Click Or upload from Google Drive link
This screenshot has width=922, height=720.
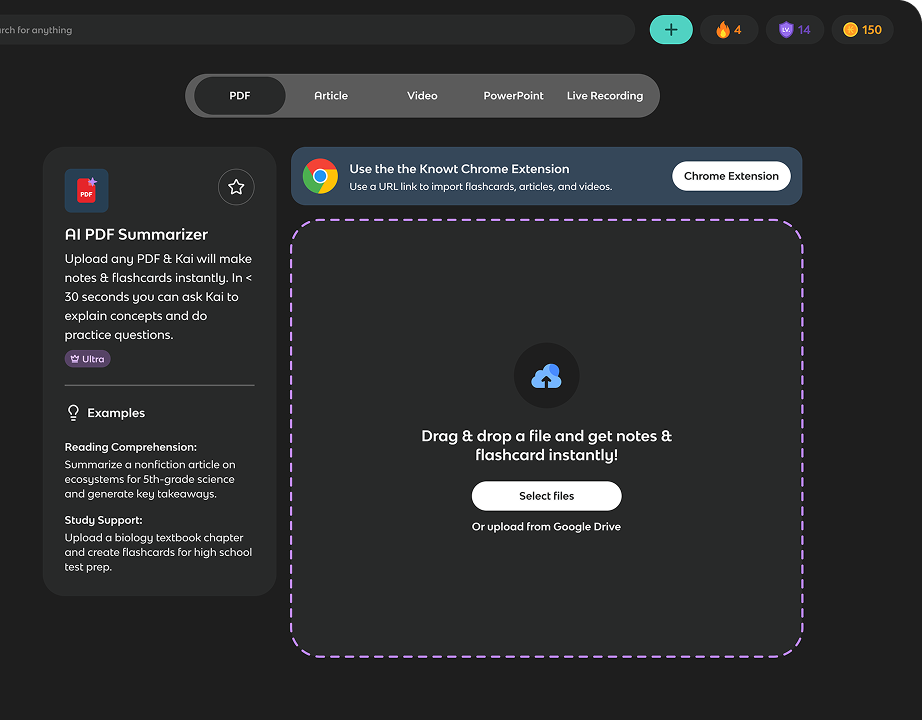point(546,526)
